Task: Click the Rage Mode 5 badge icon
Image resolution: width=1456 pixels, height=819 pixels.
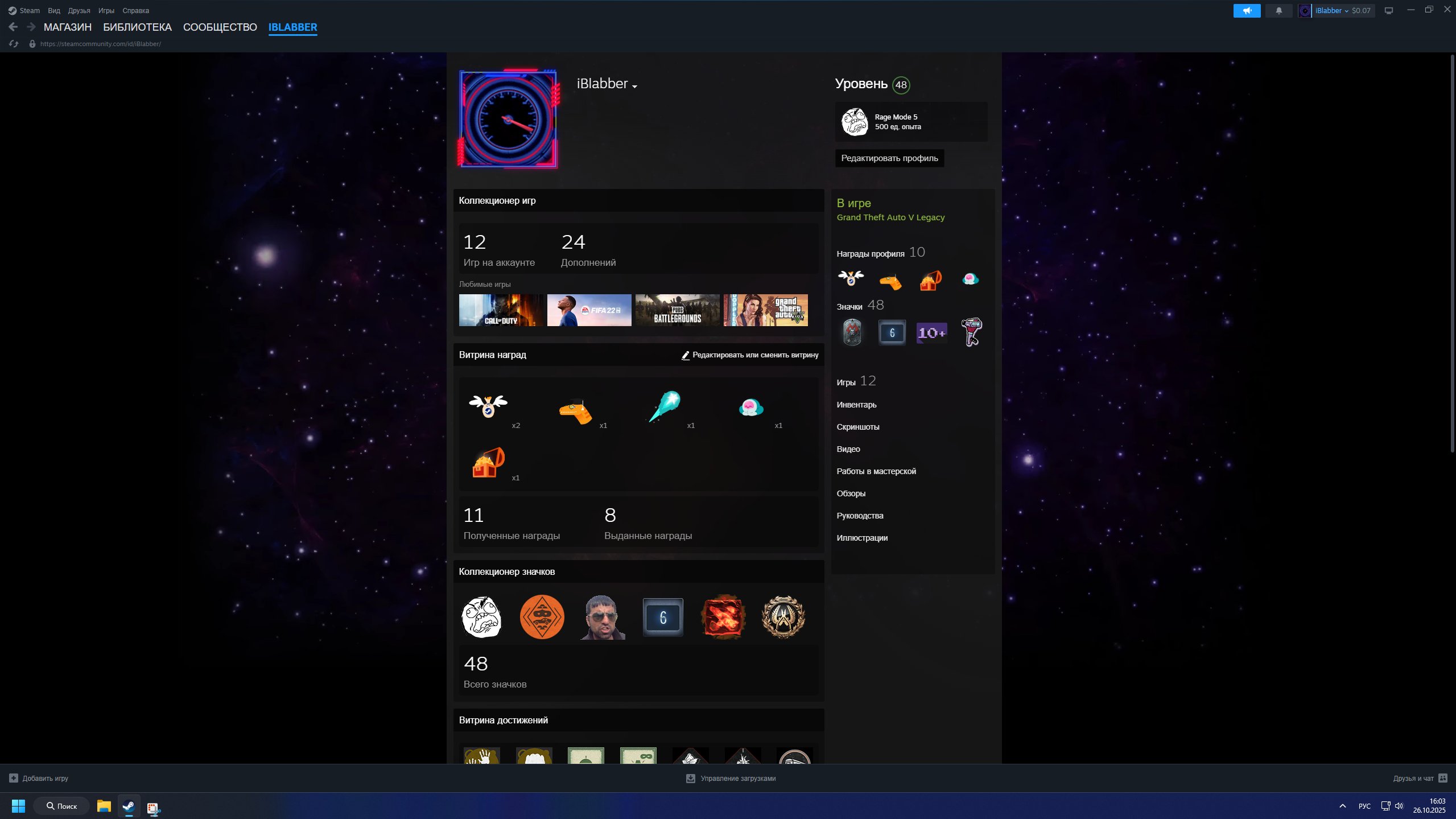Action: pyautogui.click(x=855, y=122)
